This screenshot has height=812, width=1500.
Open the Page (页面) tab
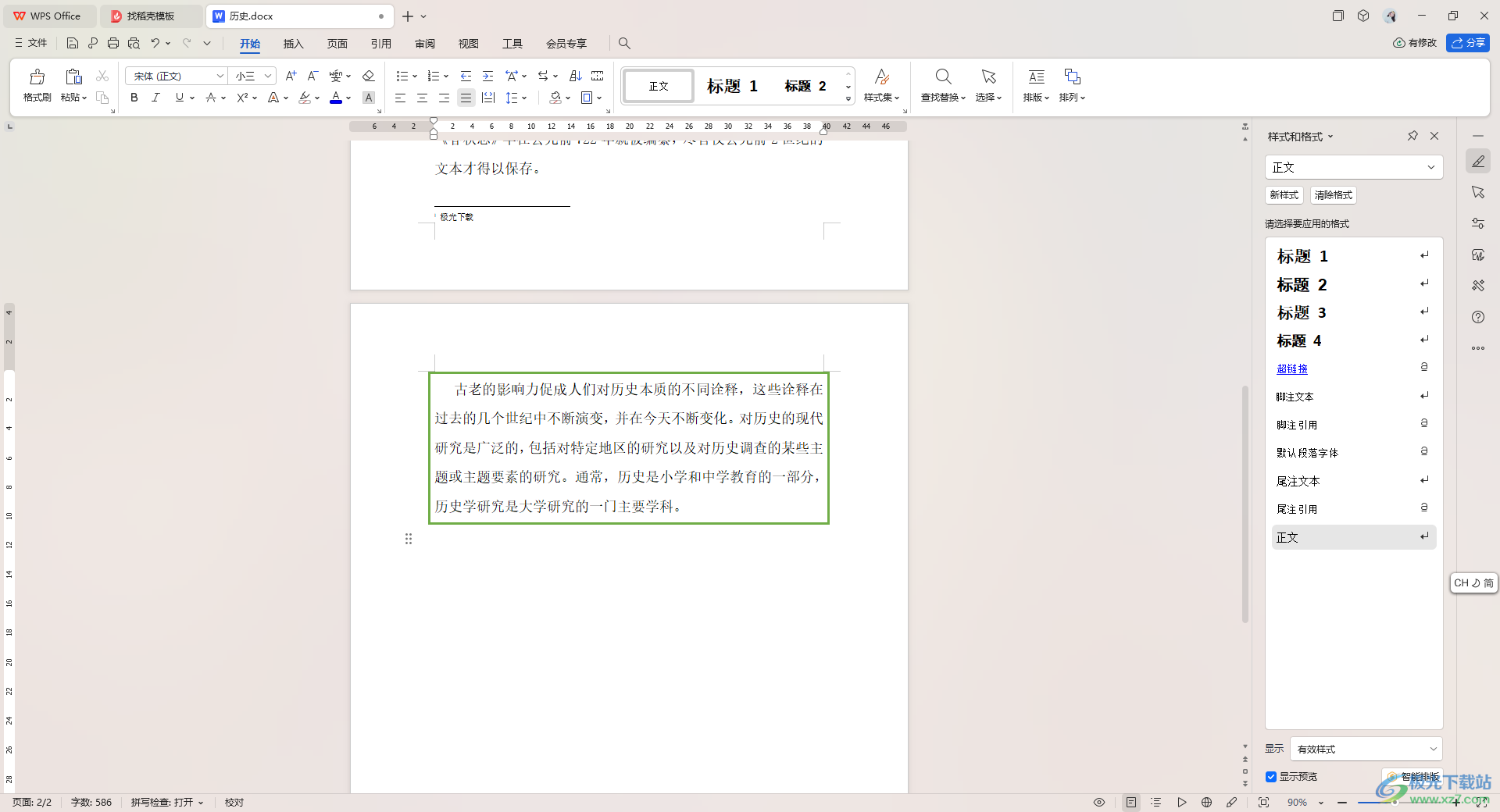tap(337, 43)
